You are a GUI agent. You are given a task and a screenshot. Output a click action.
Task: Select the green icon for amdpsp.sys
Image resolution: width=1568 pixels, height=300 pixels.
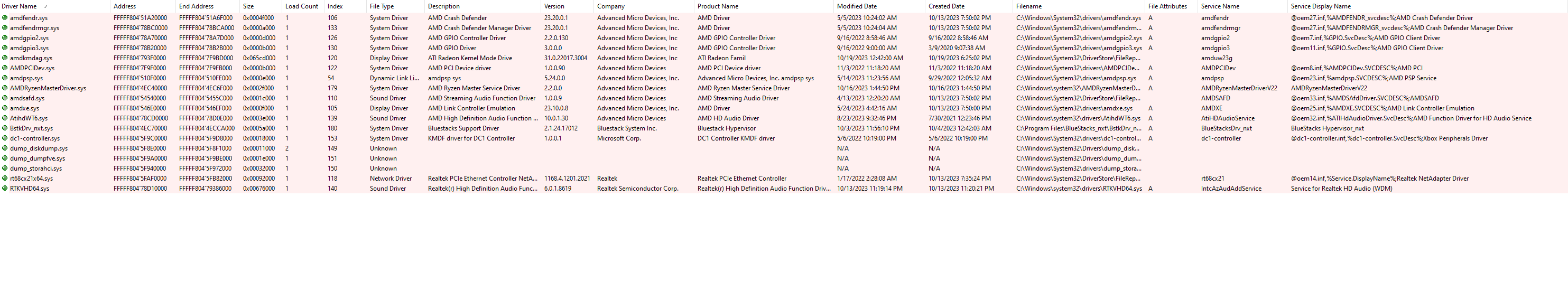pos(5,78)
